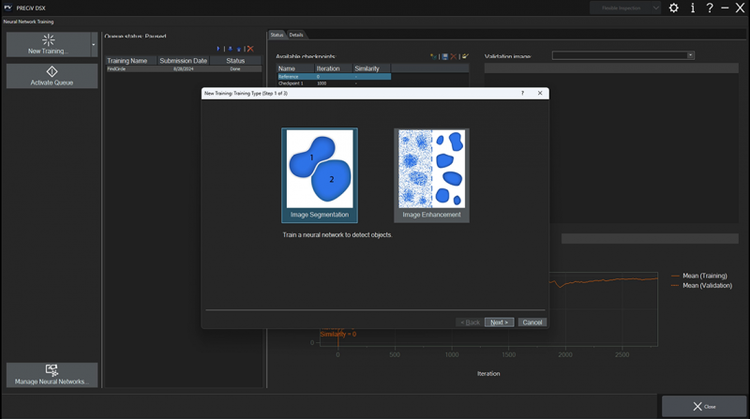Cancel the New Training dialog

[x=532, y=322]
